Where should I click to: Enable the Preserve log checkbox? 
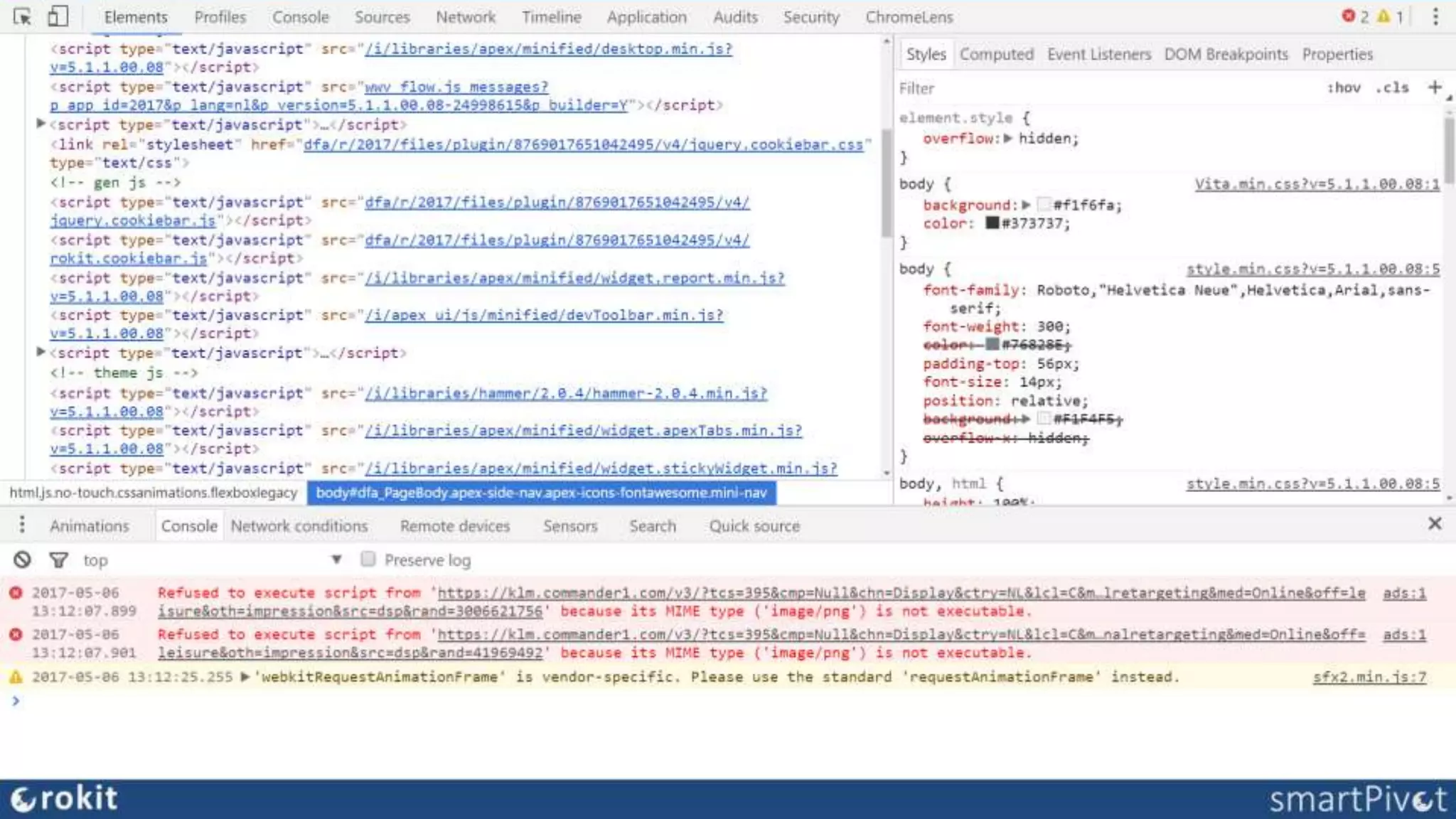368,560
